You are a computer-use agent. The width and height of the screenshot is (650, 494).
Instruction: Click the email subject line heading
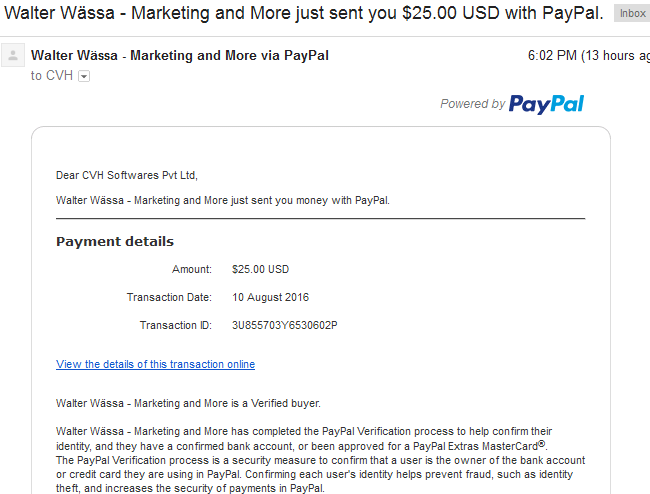(x=303, y=13)
